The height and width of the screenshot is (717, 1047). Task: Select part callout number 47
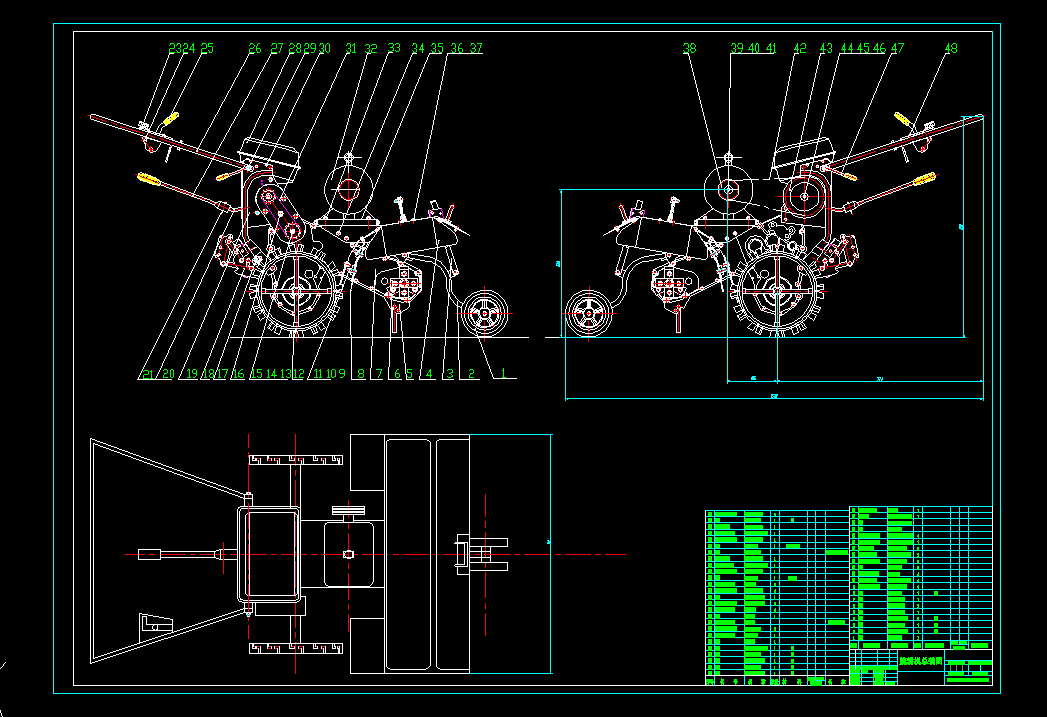click(x=897, y=48)
